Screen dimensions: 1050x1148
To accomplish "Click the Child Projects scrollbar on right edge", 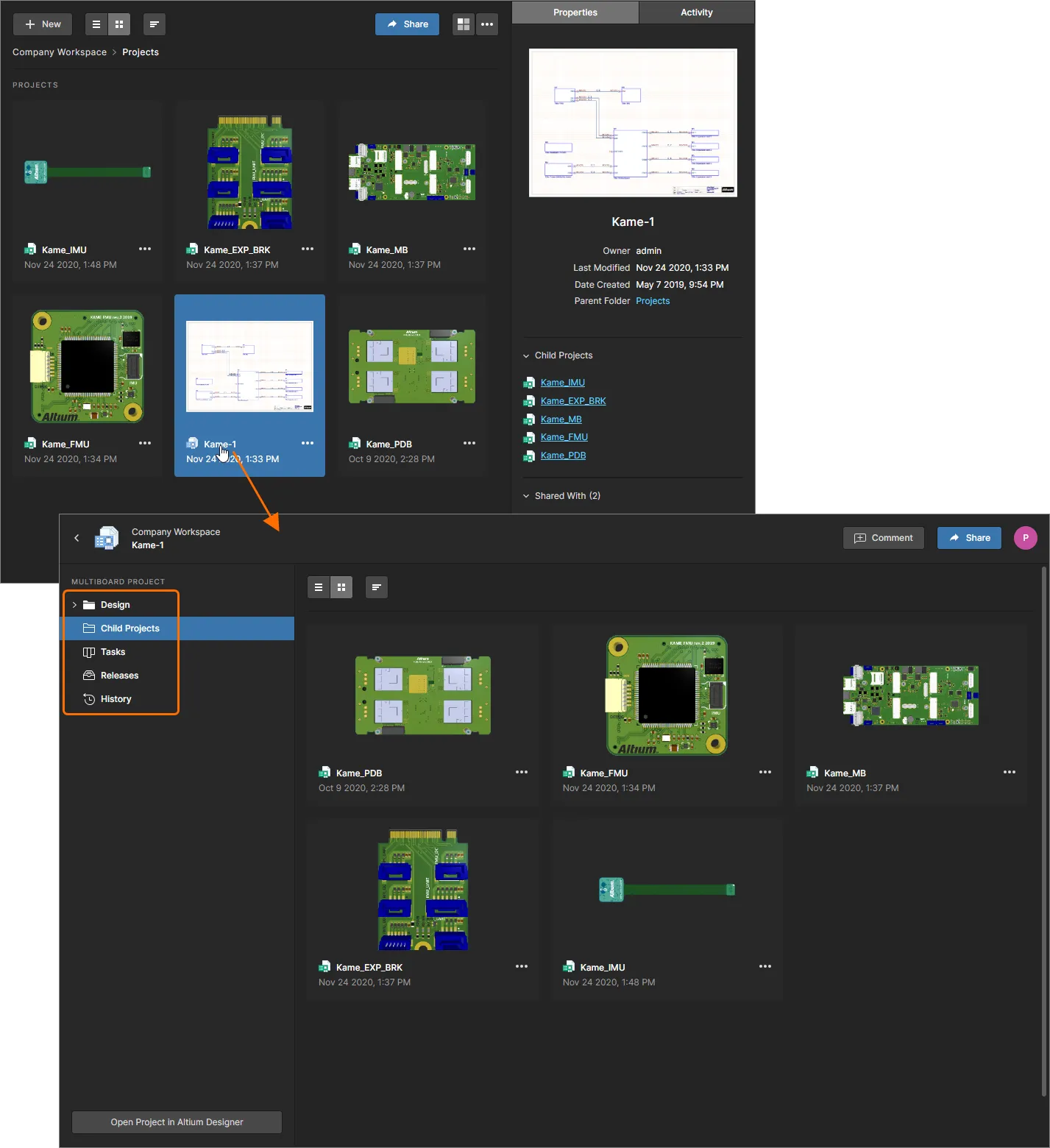I will tap(1045, 832).
